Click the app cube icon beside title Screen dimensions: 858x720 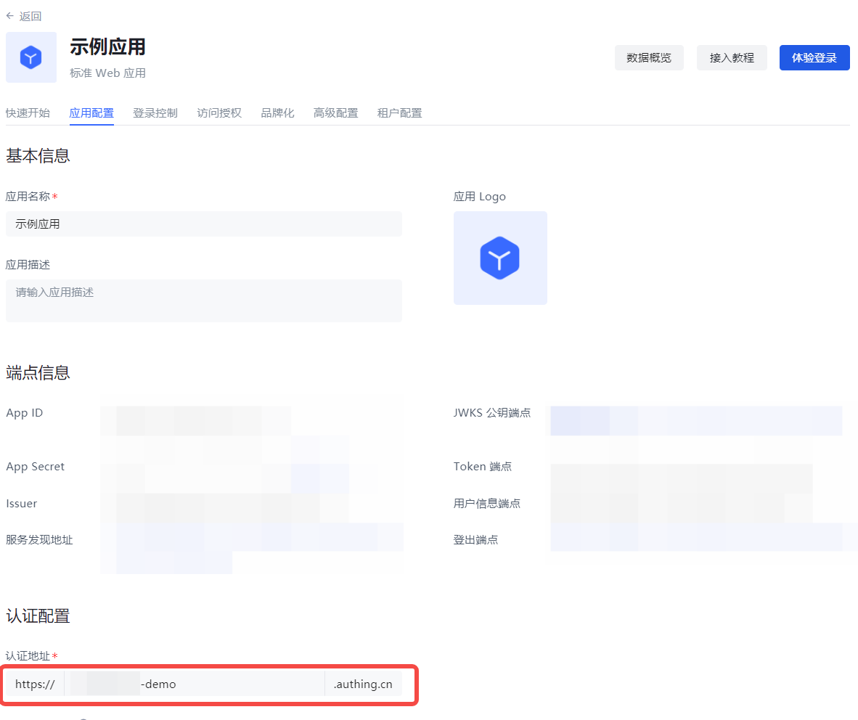click(31, 57)
